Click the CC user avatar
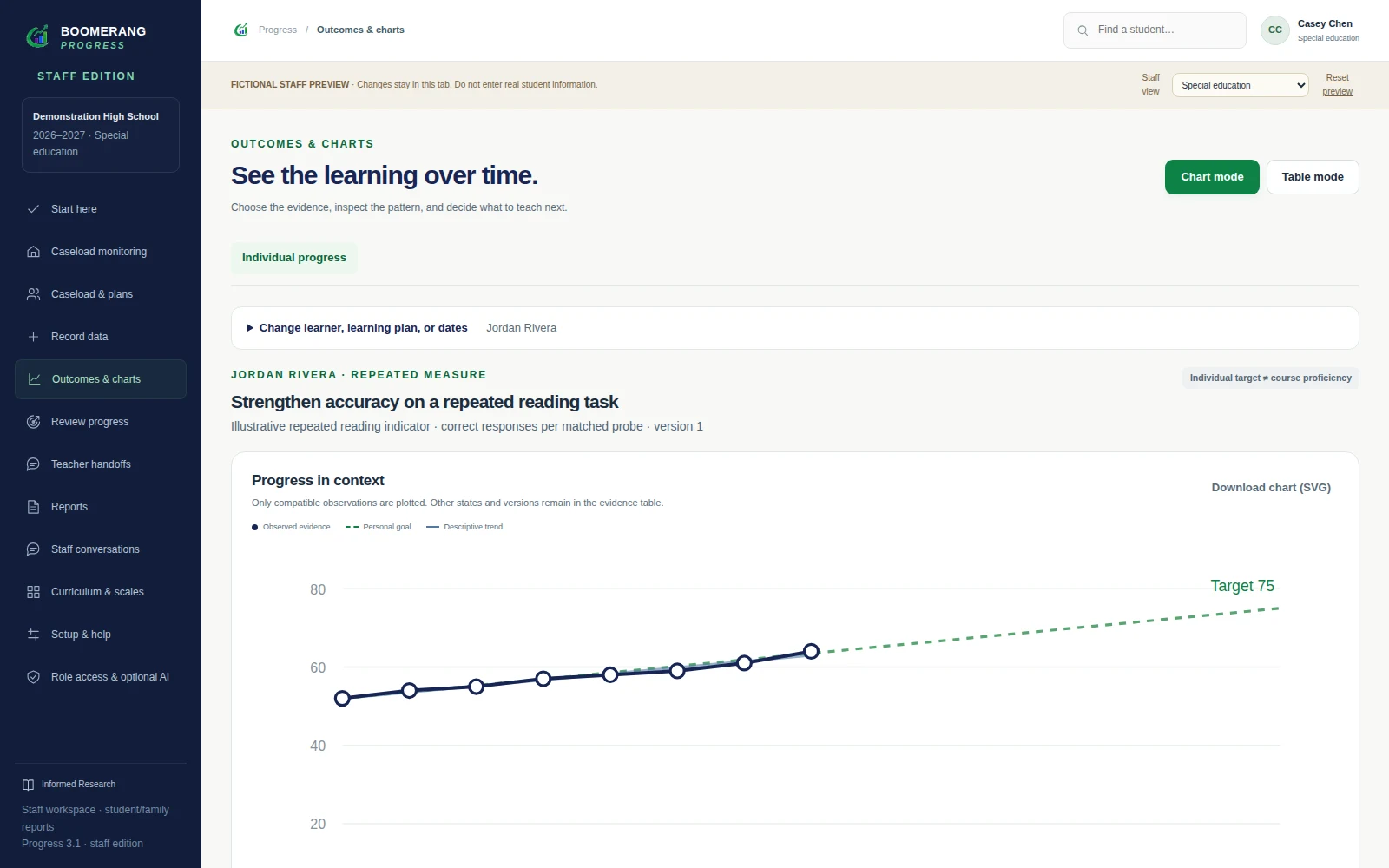 click(1274, 30)
